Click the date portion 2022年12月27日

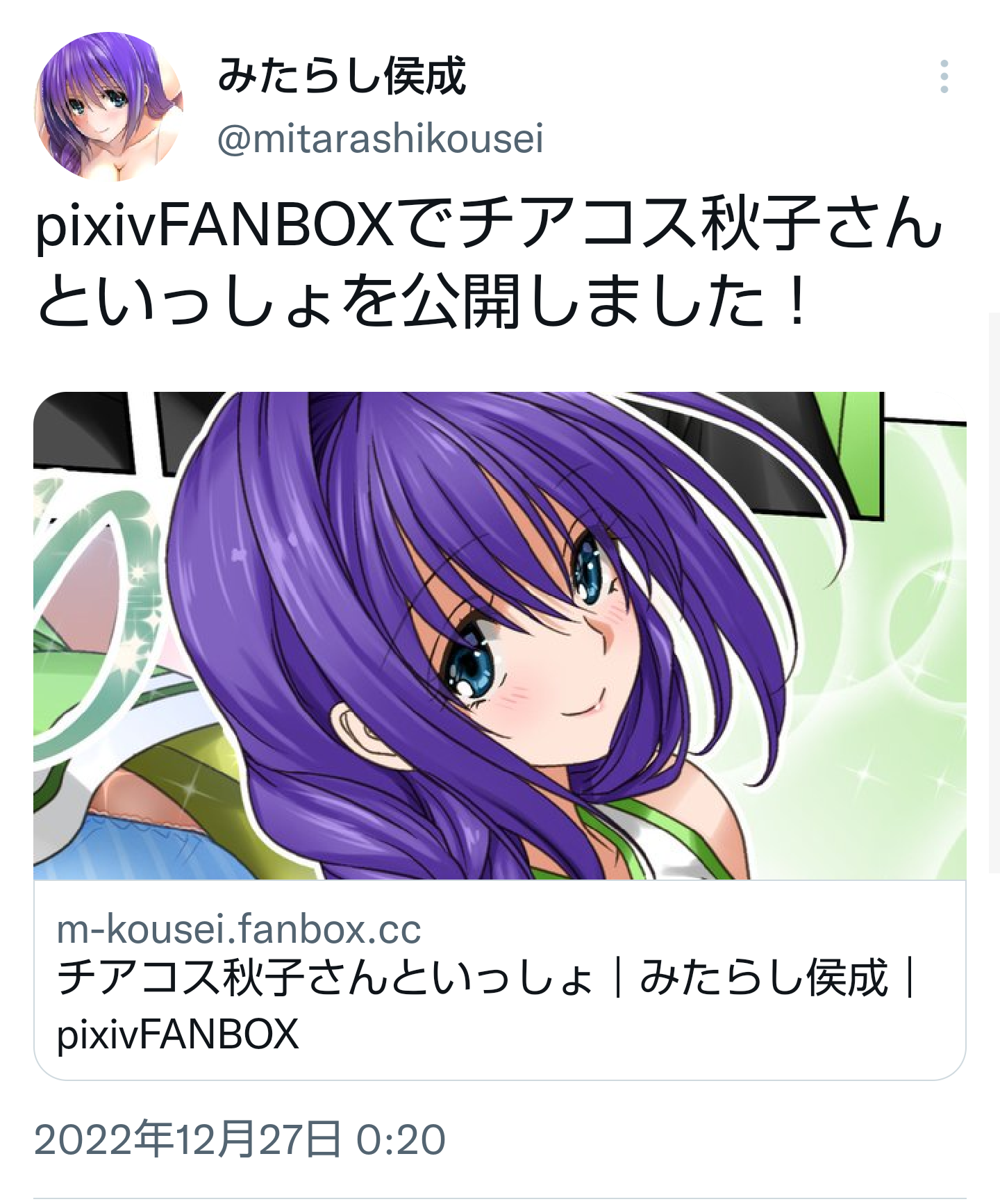[187, 1139]
